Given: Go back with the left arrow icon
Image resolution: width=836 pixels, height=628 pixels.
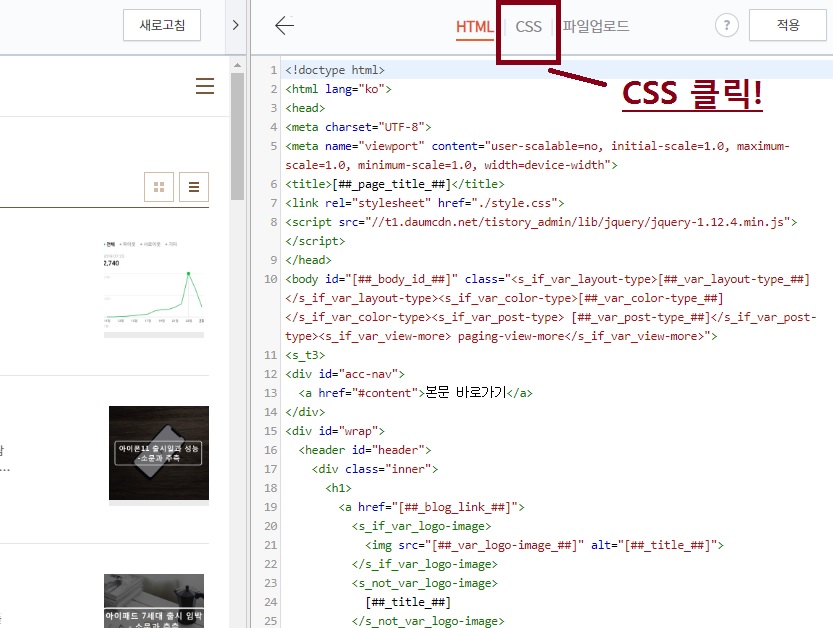Looking at the screenshot, I should point(284,25).
